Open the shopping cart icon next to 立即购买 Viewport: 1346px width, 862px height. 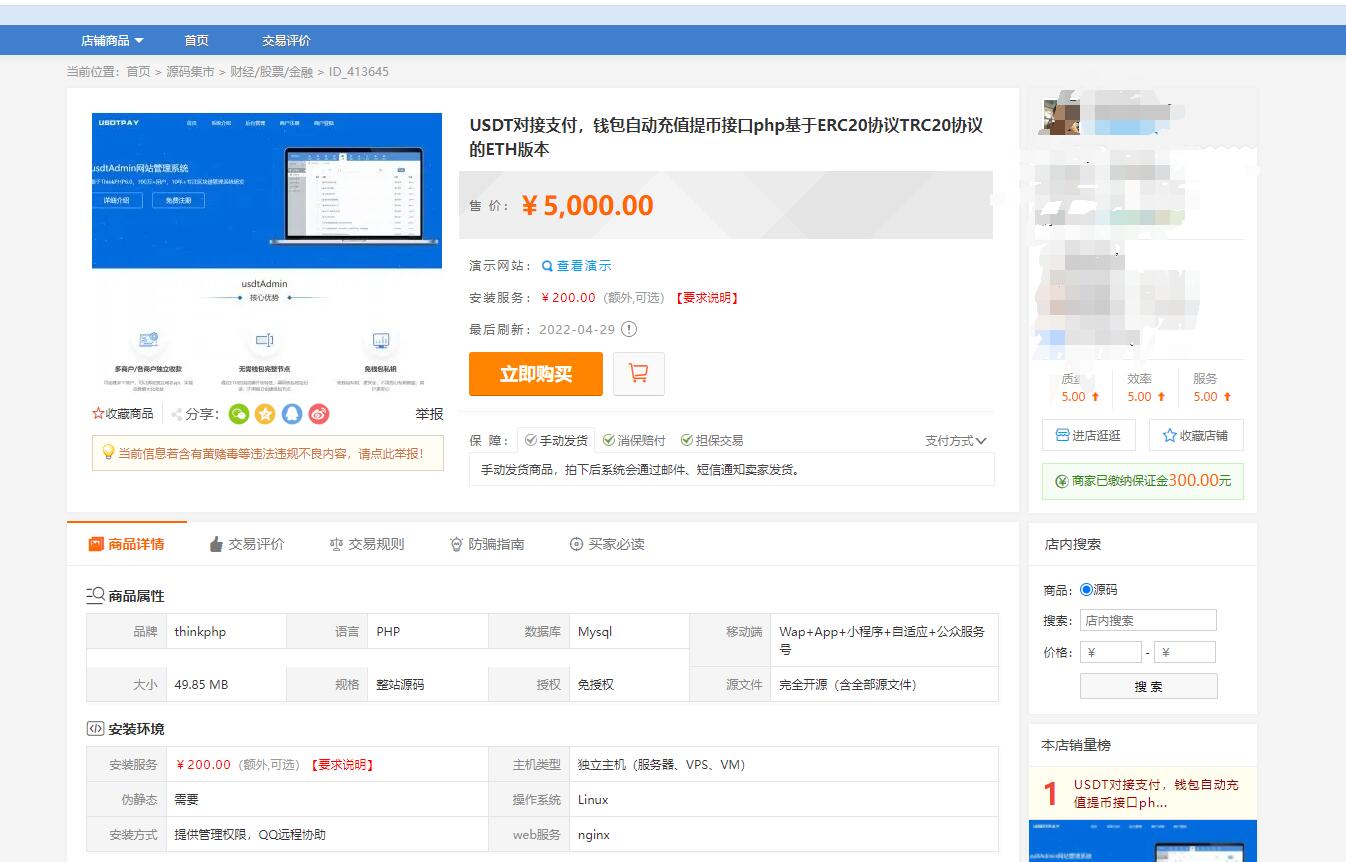point(639,374)
